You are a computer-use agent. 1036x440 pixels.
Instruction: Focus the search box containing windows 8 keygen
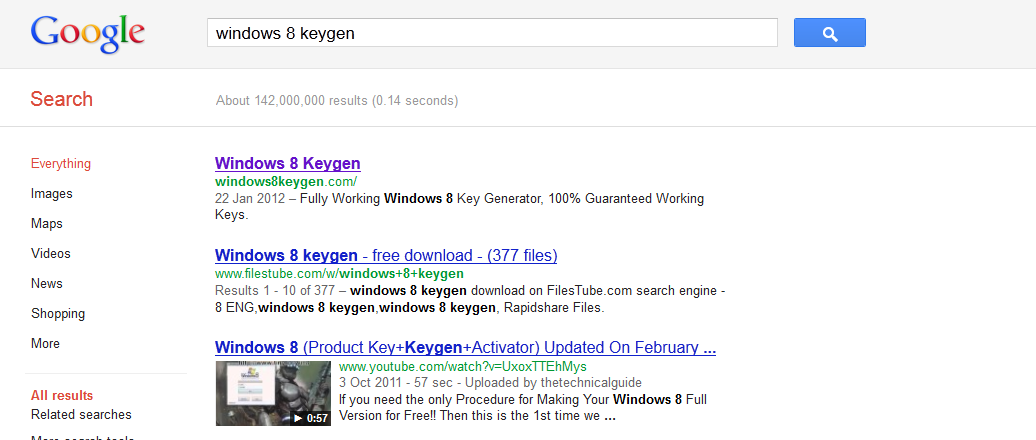tap(492, 32)
